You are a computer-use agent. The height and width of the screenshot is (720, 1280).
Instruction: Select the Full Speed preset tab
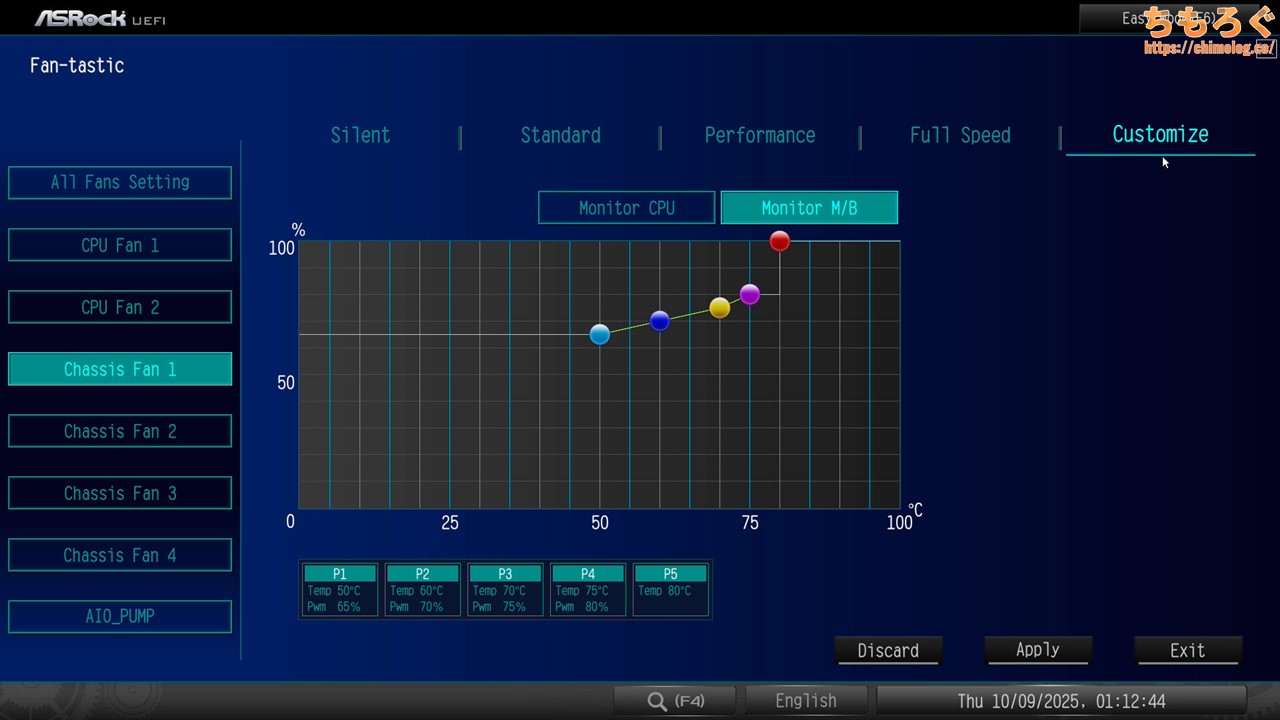959,135
